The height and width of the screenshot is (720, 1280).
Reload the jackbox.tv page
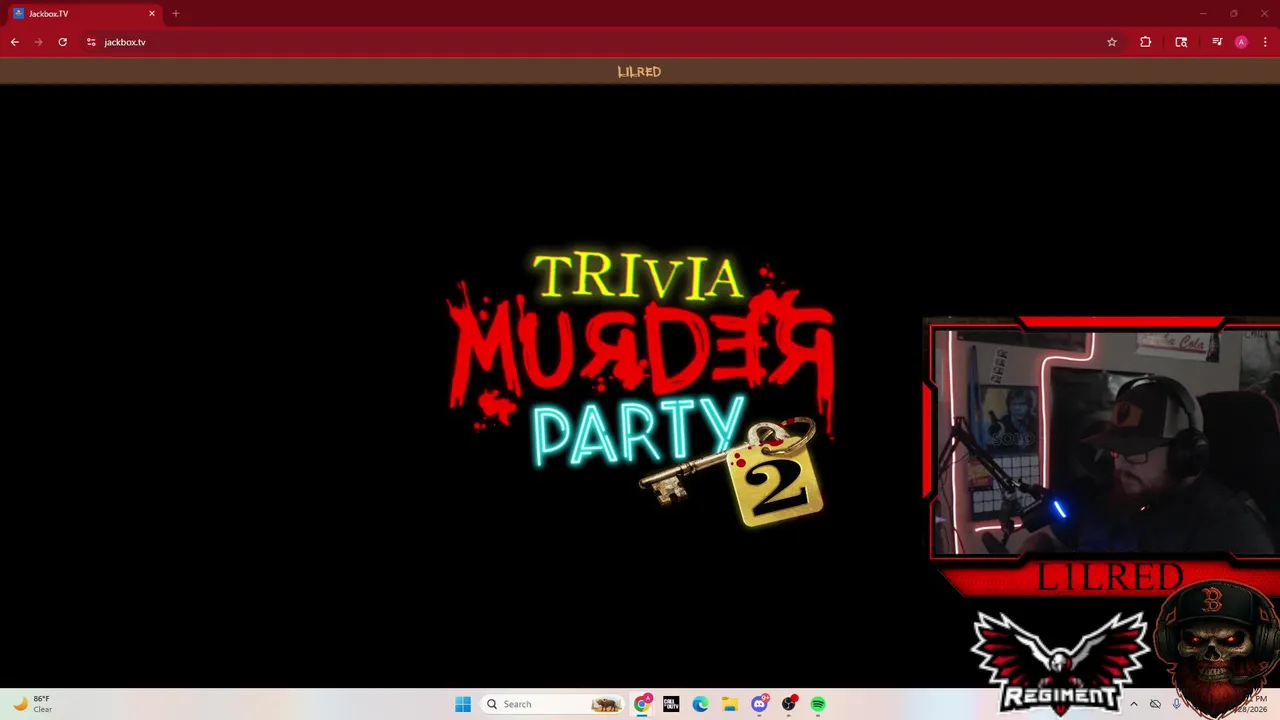pos(62,42)
